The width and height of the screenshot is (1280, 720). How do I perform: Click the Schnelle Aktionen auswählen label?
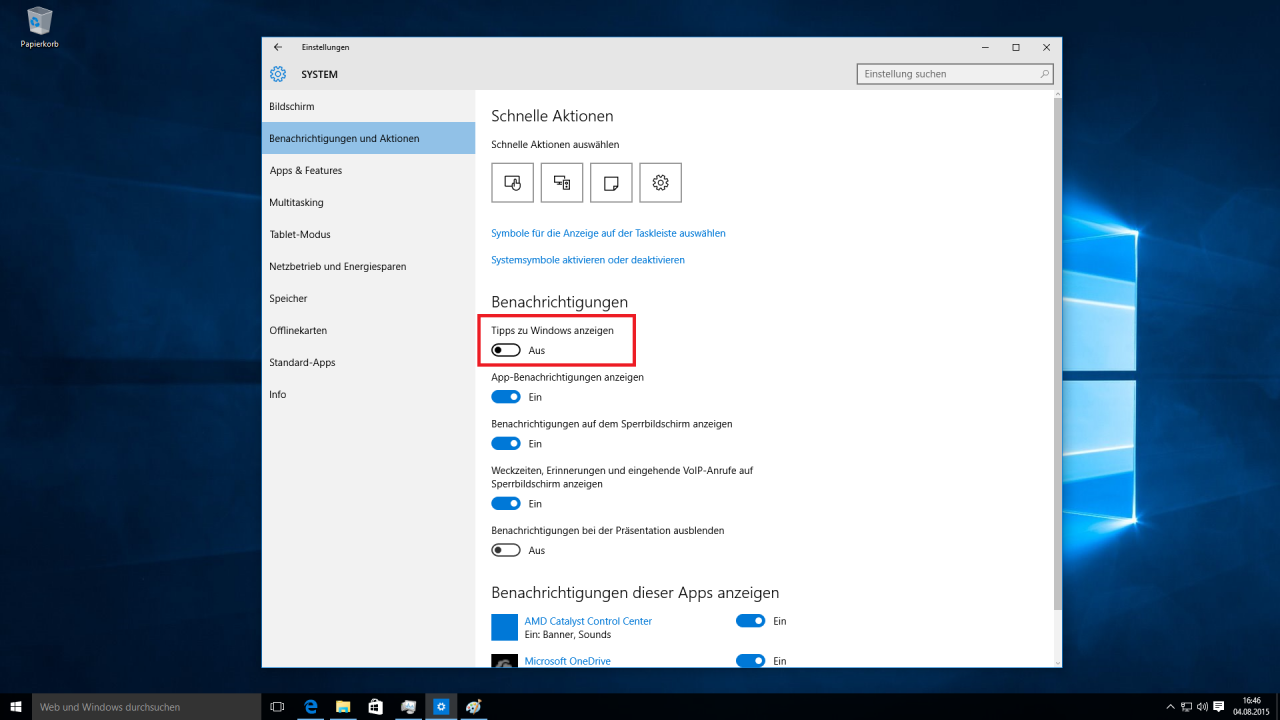[555, 145]
